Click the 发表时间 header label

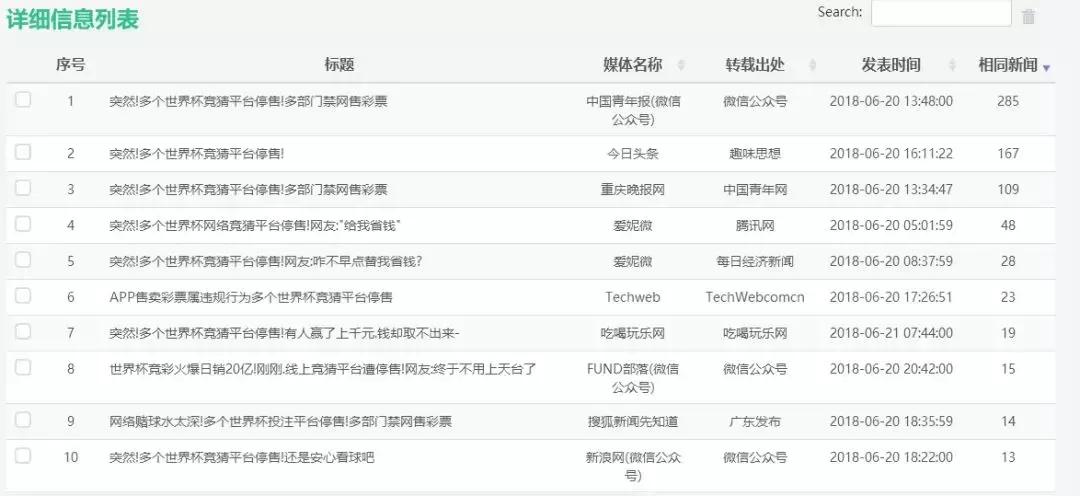click(x=891, y=65)
